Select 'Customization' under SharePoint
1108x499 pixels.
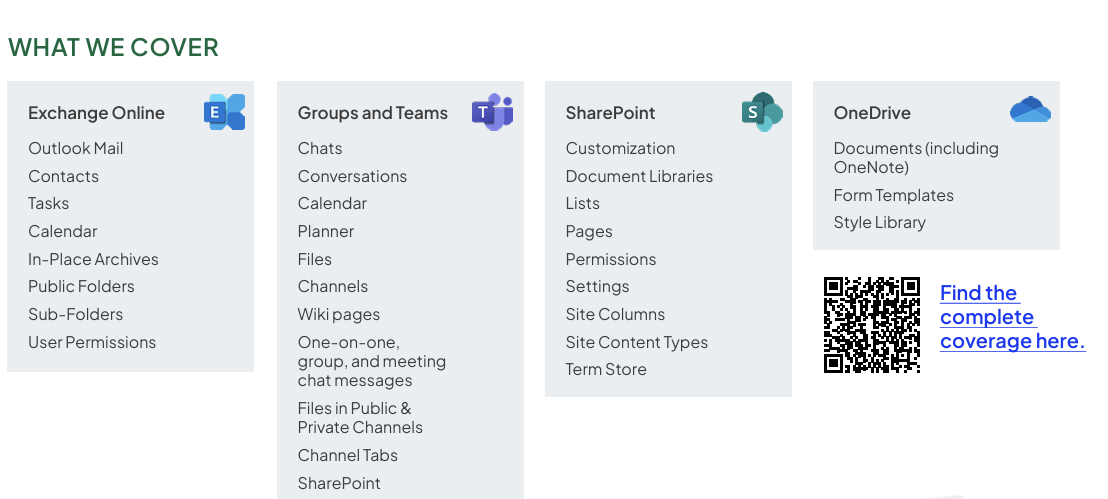click(x=620, y=148)
